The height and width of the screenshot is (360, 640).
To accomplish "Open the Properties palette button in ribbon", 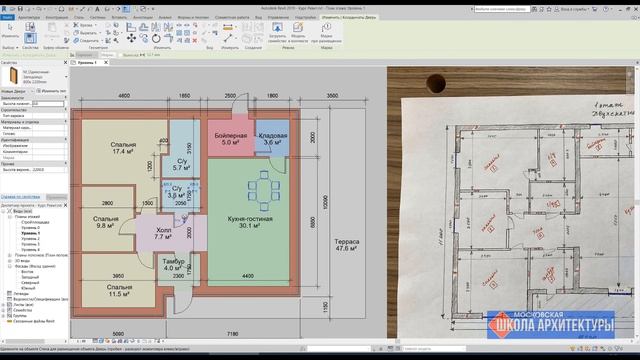I will pyautogui.click(x=30, y=38).
